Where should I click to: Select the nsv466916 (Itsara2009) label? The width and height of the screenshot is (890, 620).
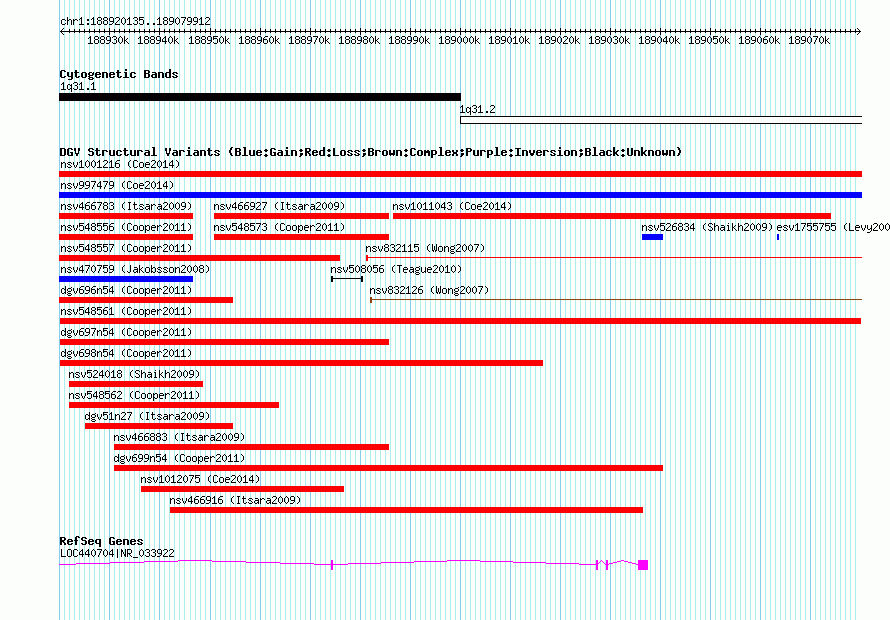click(x=236, y=500)
